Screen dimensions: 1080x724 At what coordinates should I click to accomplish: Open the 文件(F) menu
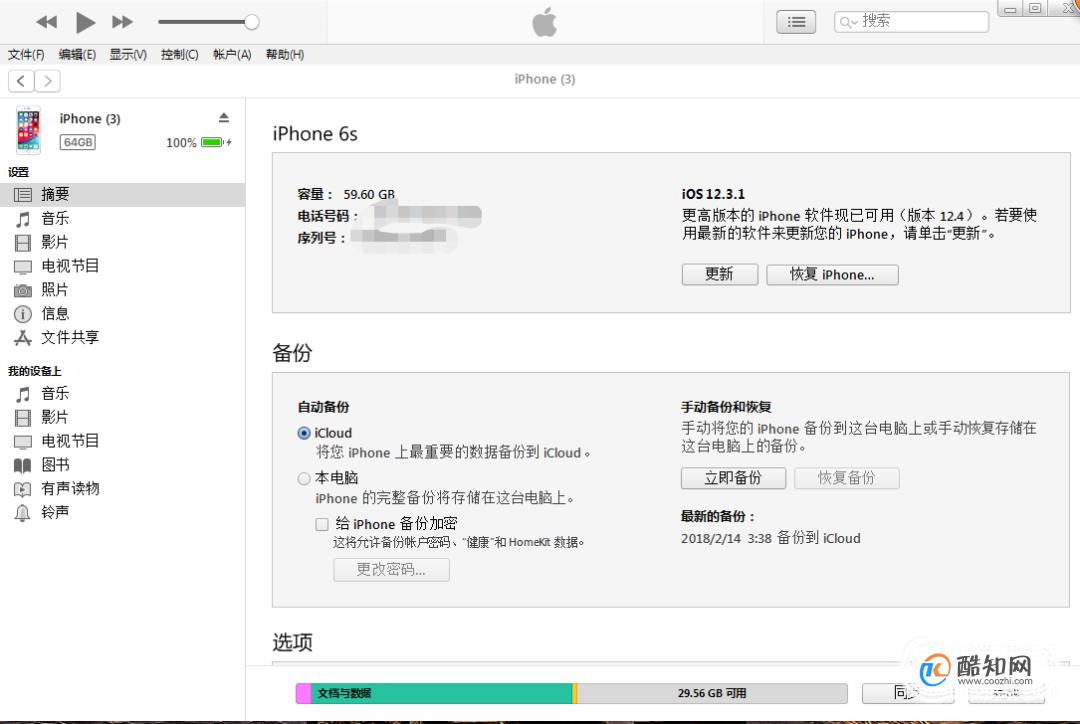tap(26, 54)
